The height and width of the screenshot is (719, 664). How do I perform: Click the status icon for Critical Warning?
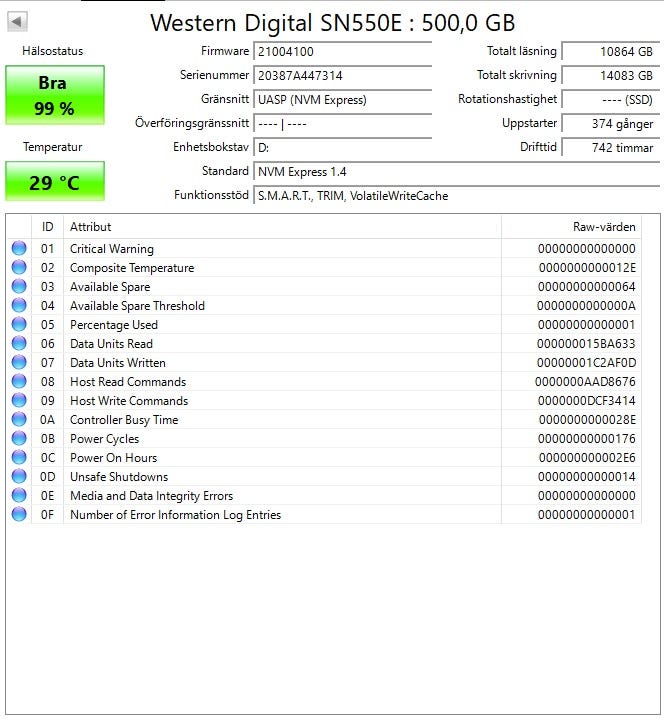19,248
